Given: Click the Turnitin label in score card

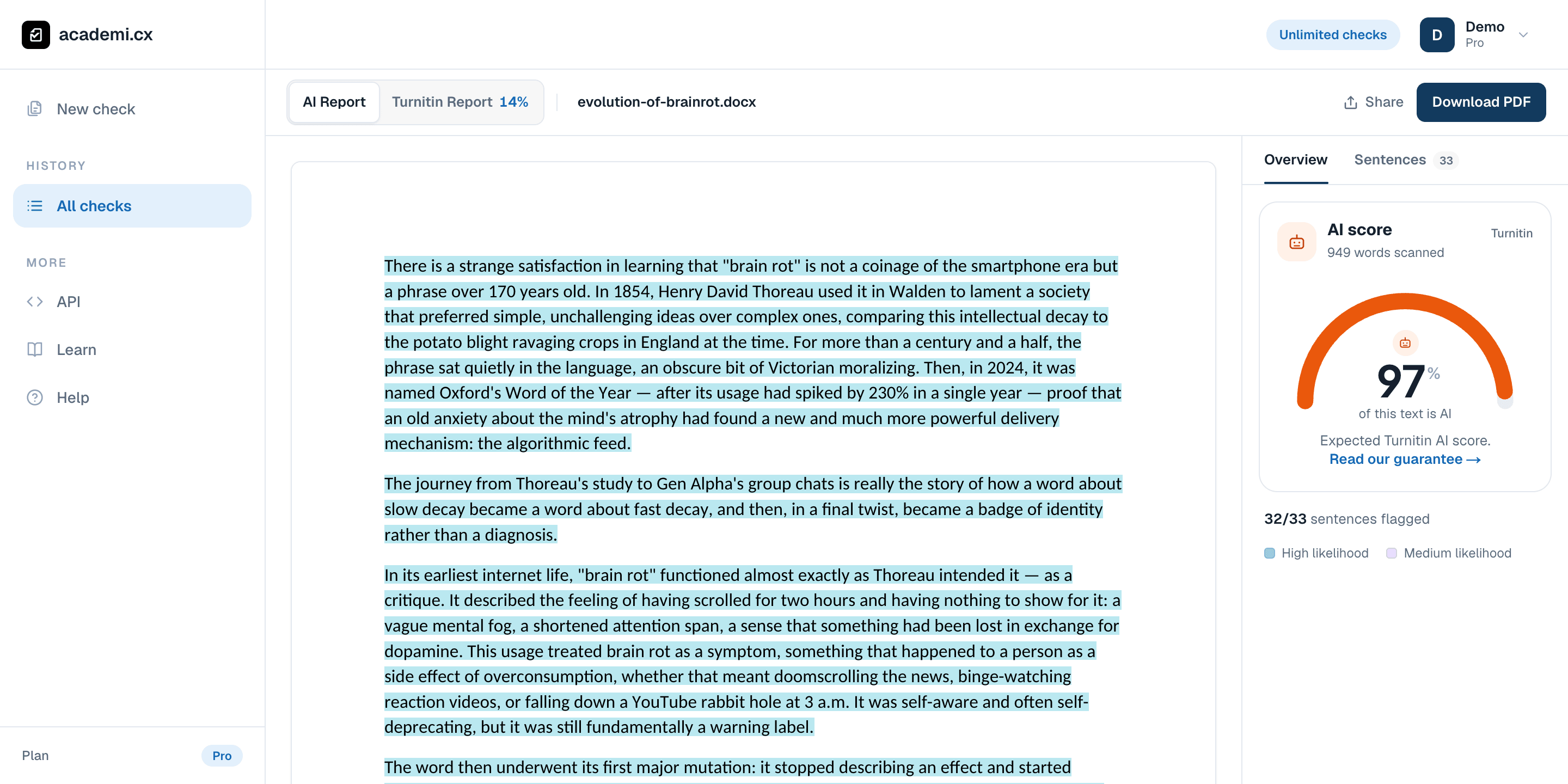Looking at the screenshot, I should tap(1511, 233).
